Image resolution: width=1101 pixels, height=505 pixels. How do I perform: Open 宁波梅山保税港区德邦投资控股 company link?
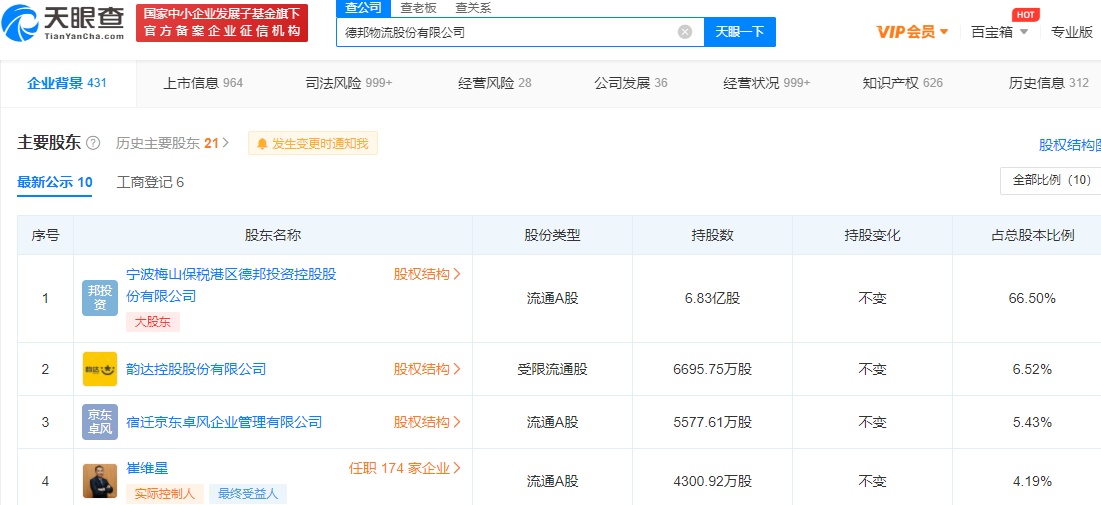click(x=230, y=285)
